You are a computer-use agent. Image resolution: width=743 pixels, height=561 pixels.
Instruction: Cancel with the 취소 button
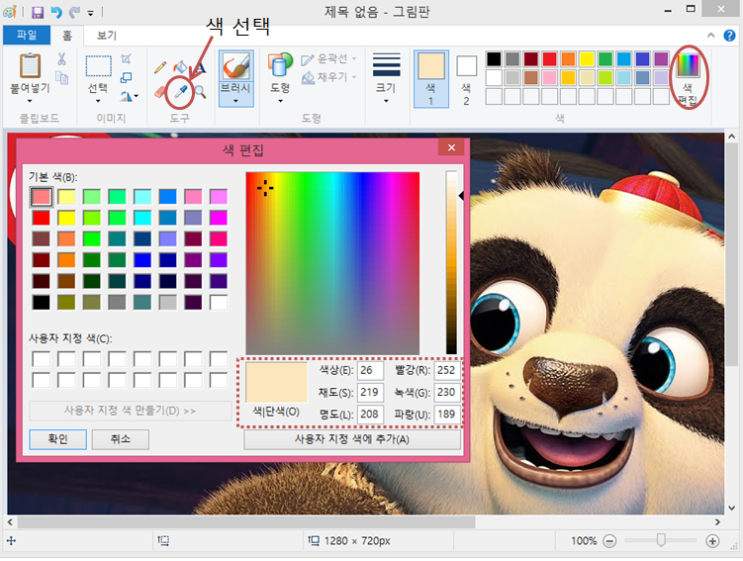pyautogui.click(x=120, y=439)
